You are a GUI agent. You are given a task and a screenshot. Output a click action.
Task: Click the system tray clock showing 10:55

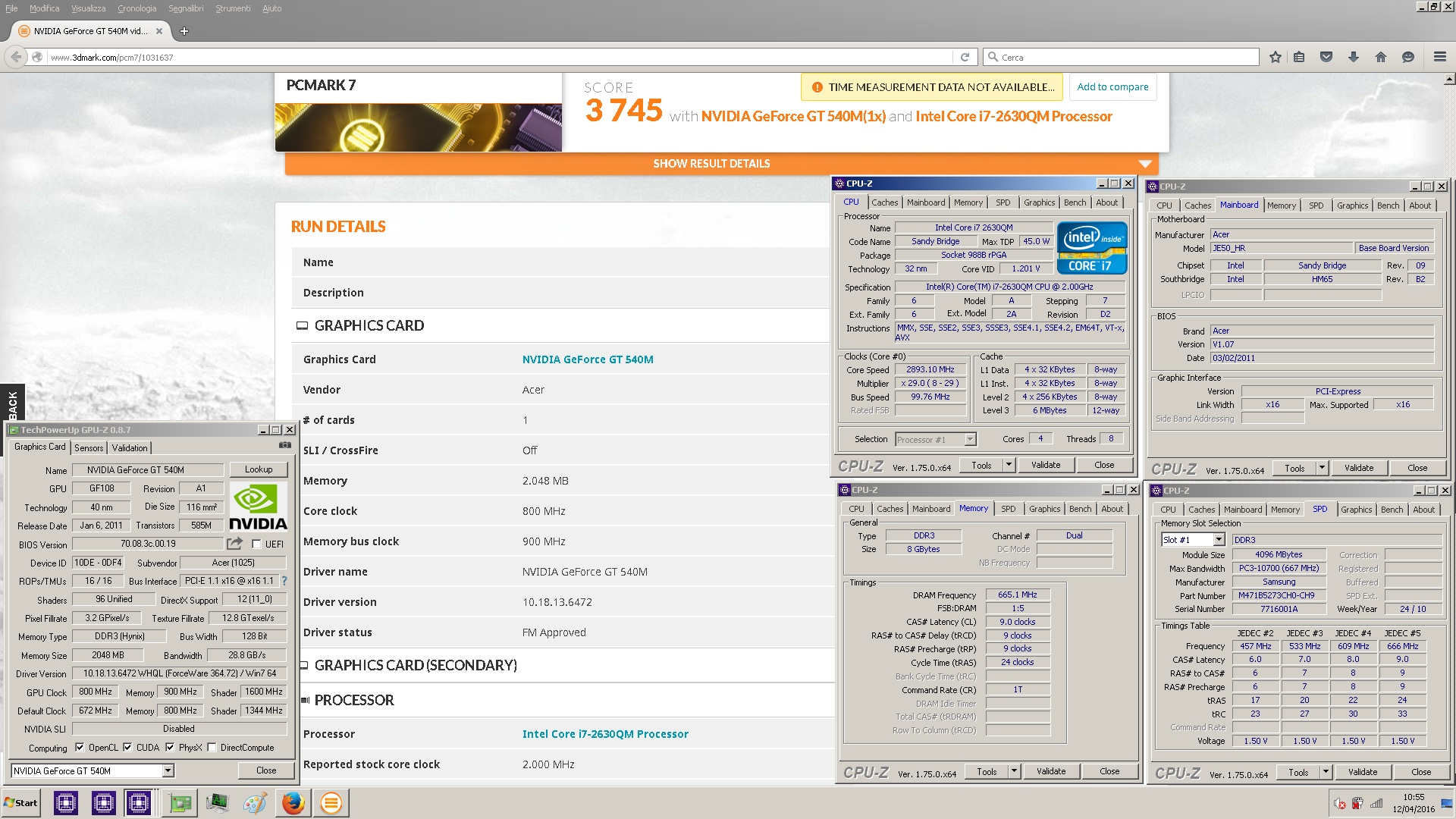(1413, 797)
